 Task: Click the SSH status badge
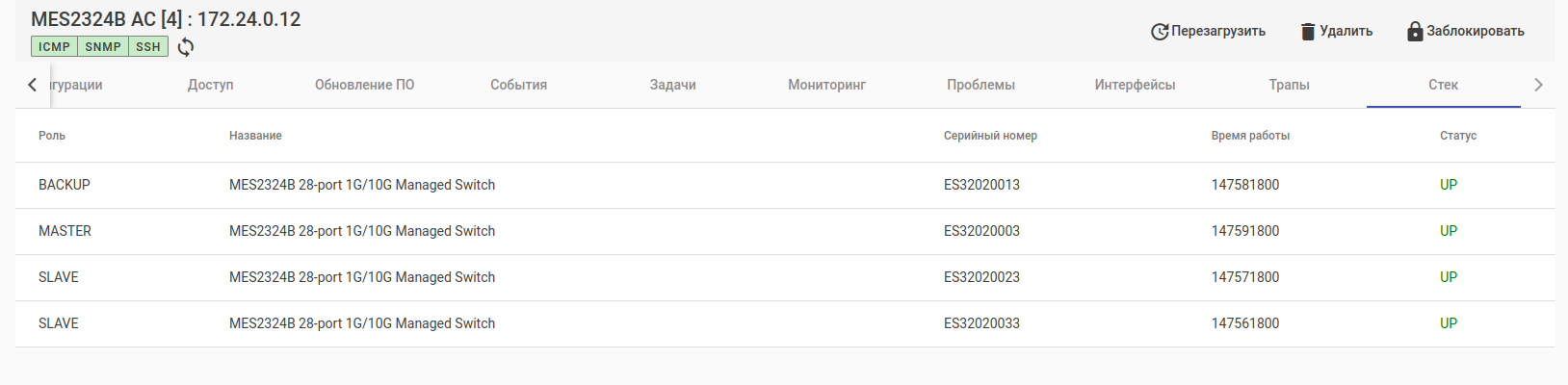[148, 46]
